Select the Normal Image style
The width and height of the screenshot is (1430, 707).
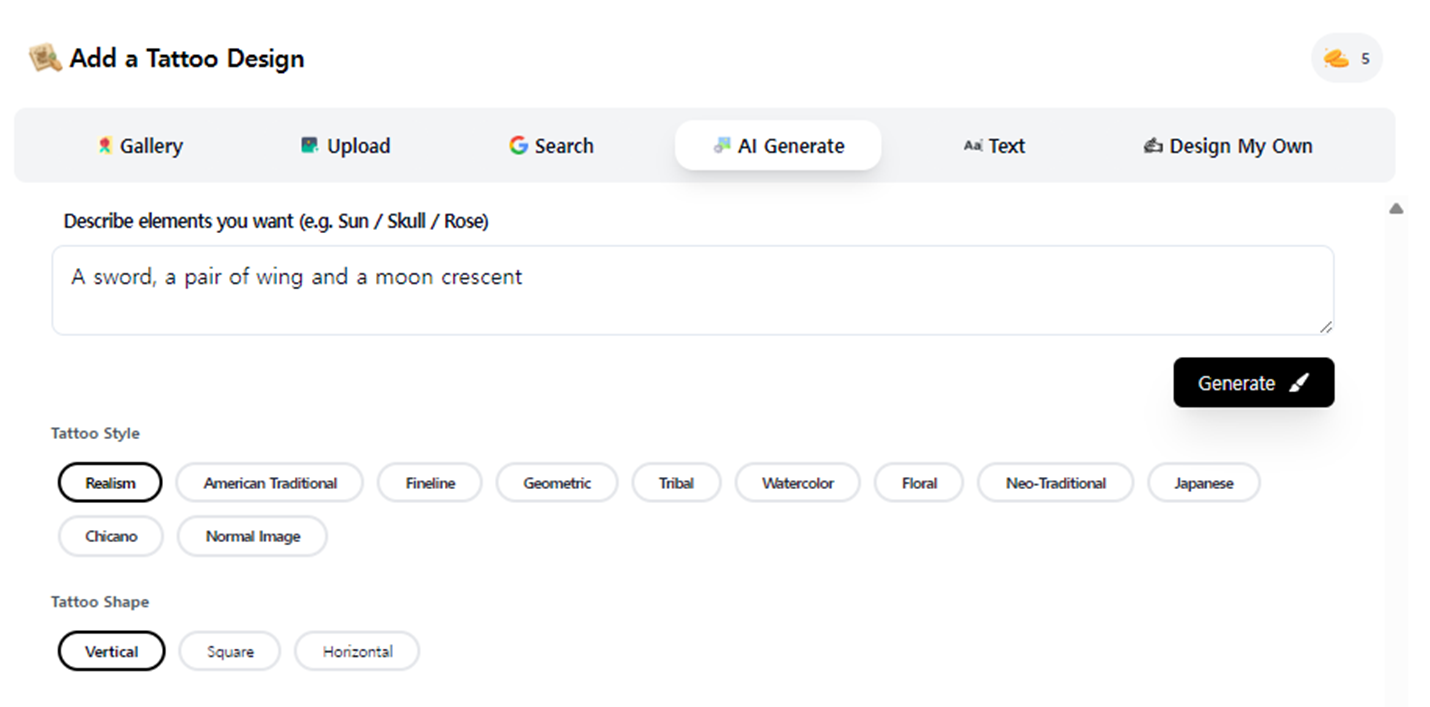[253, 536]
